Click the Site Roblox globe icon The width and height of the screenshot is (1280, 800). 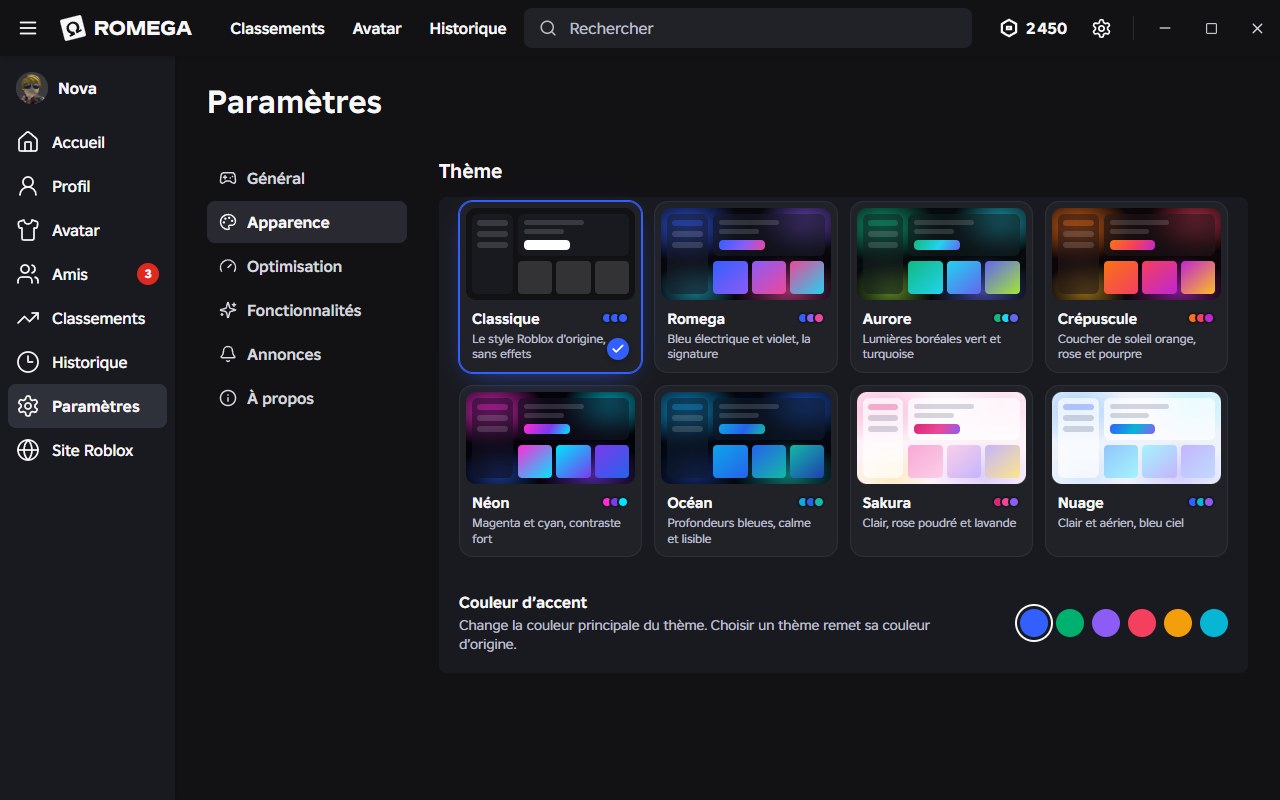click(x=28, y=450)
